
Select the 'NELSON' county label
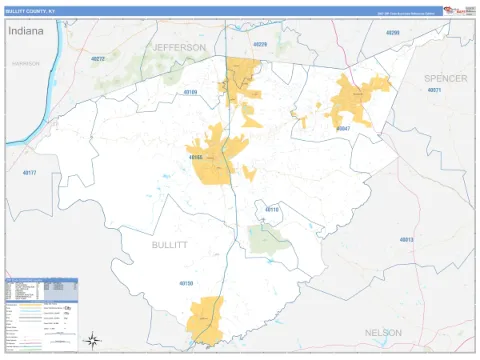point(383,333)
